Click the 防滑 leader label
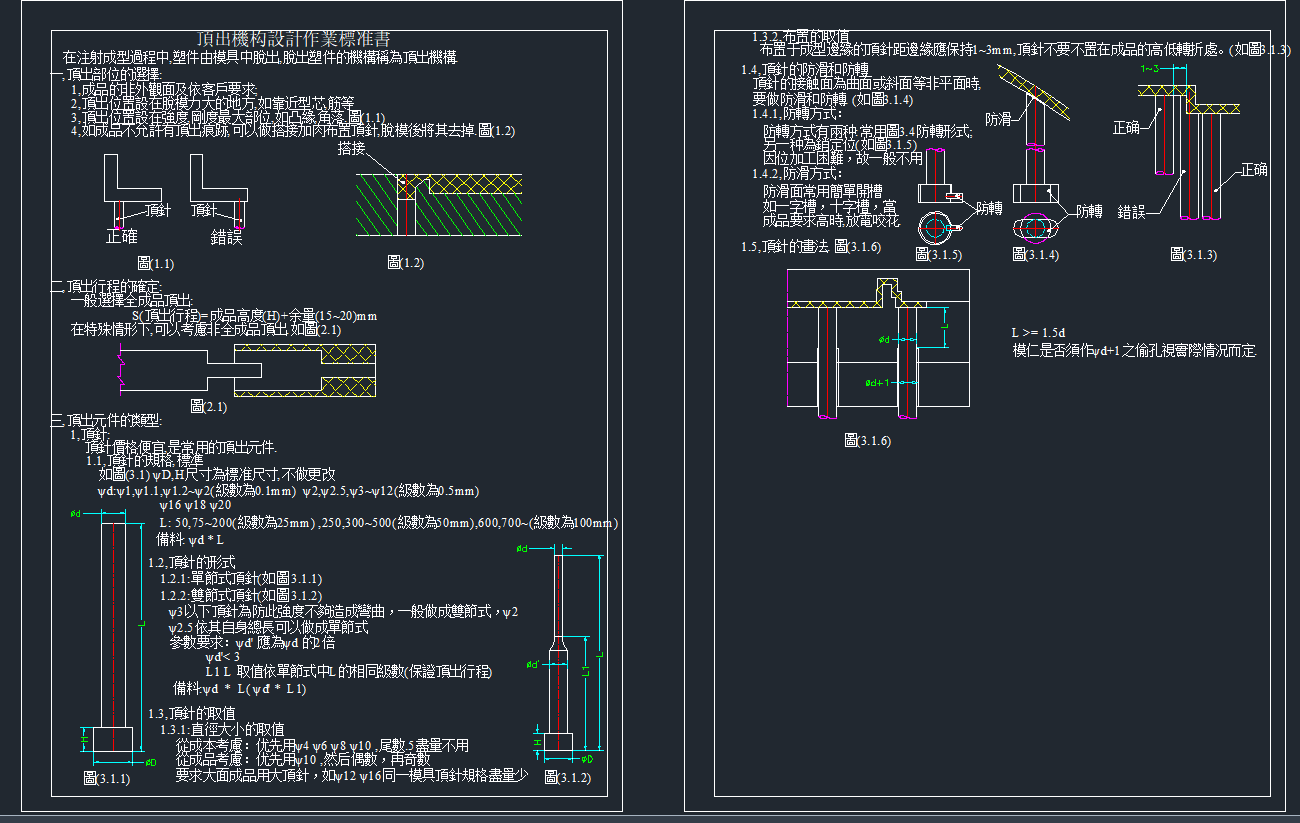 pos(999,120)
